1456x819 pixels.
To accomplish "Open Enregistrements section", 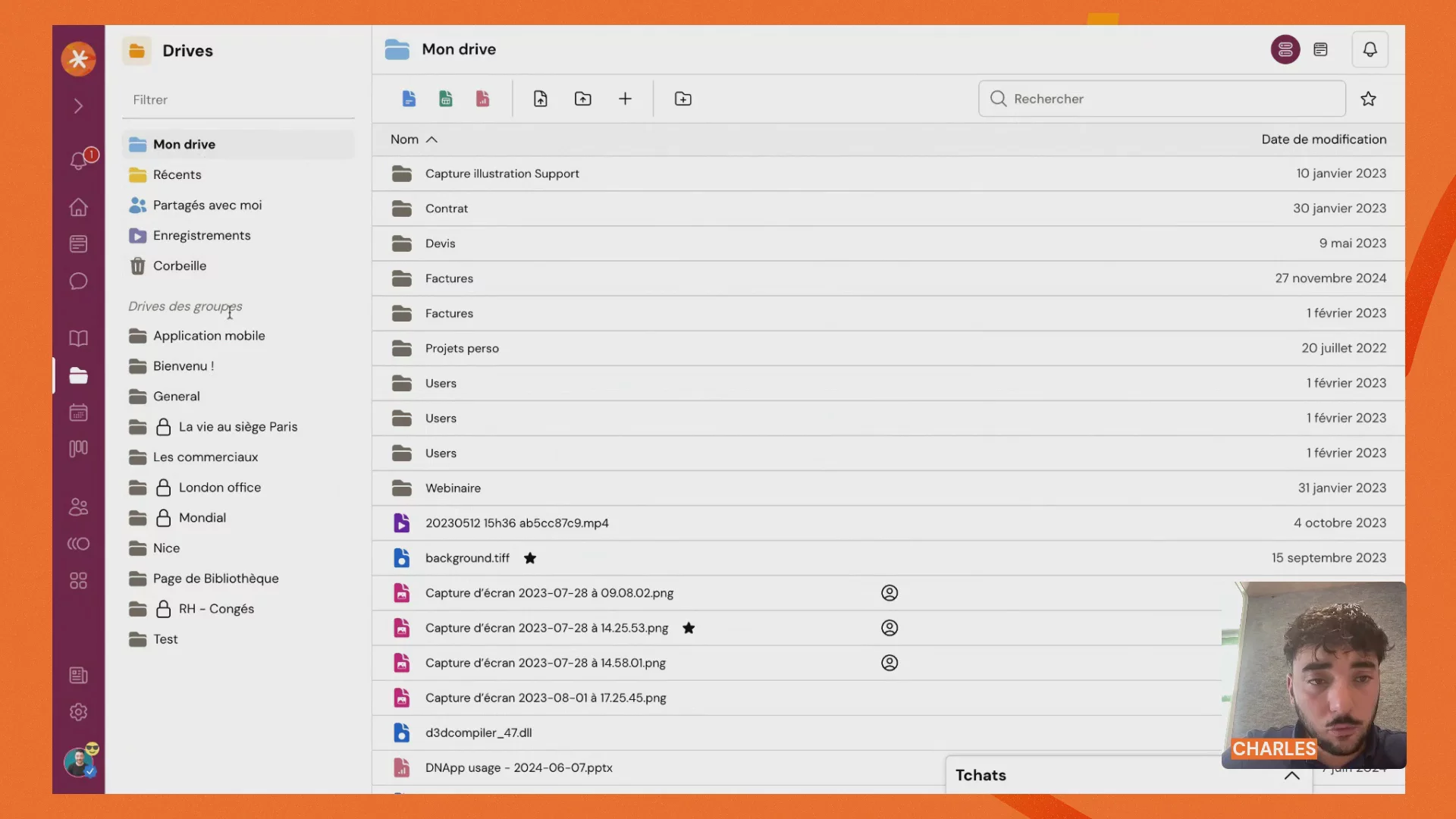I will point(238,235).
